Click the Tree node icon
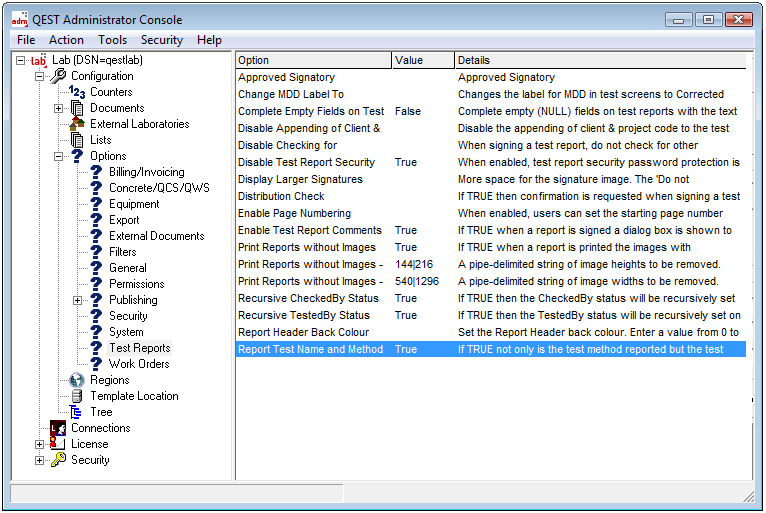 coord(77,412)
